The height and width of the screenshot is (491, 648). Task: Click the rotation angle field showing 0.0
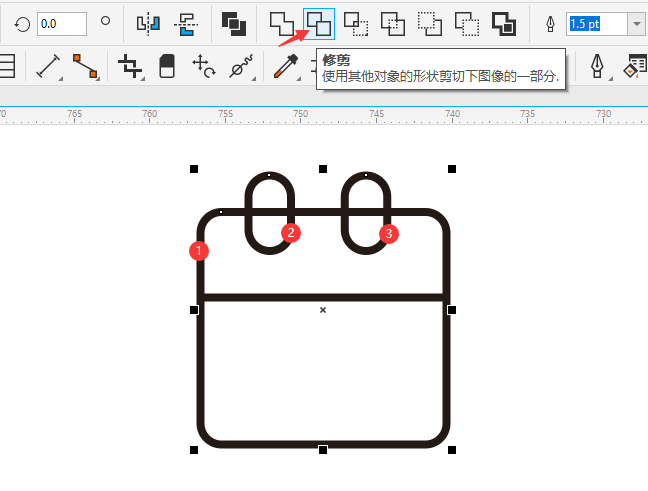tap(62, 24)
